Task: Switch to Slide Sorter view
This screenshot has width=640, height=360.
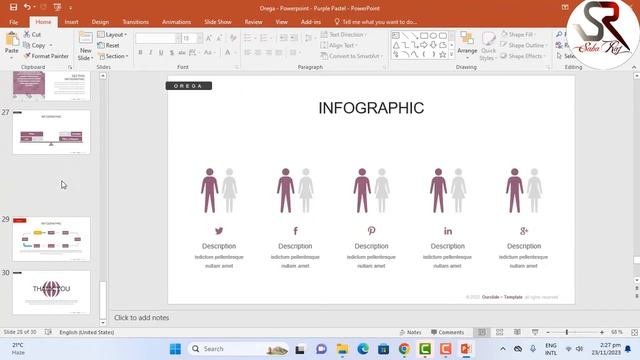Action: point(500,332)
